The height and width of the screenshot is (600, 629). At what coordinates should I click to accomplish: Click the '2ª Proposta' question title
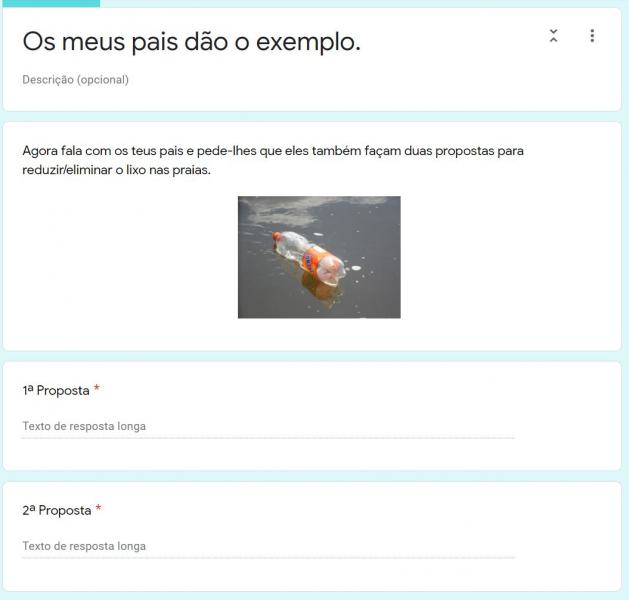click(x=57, y=510)
